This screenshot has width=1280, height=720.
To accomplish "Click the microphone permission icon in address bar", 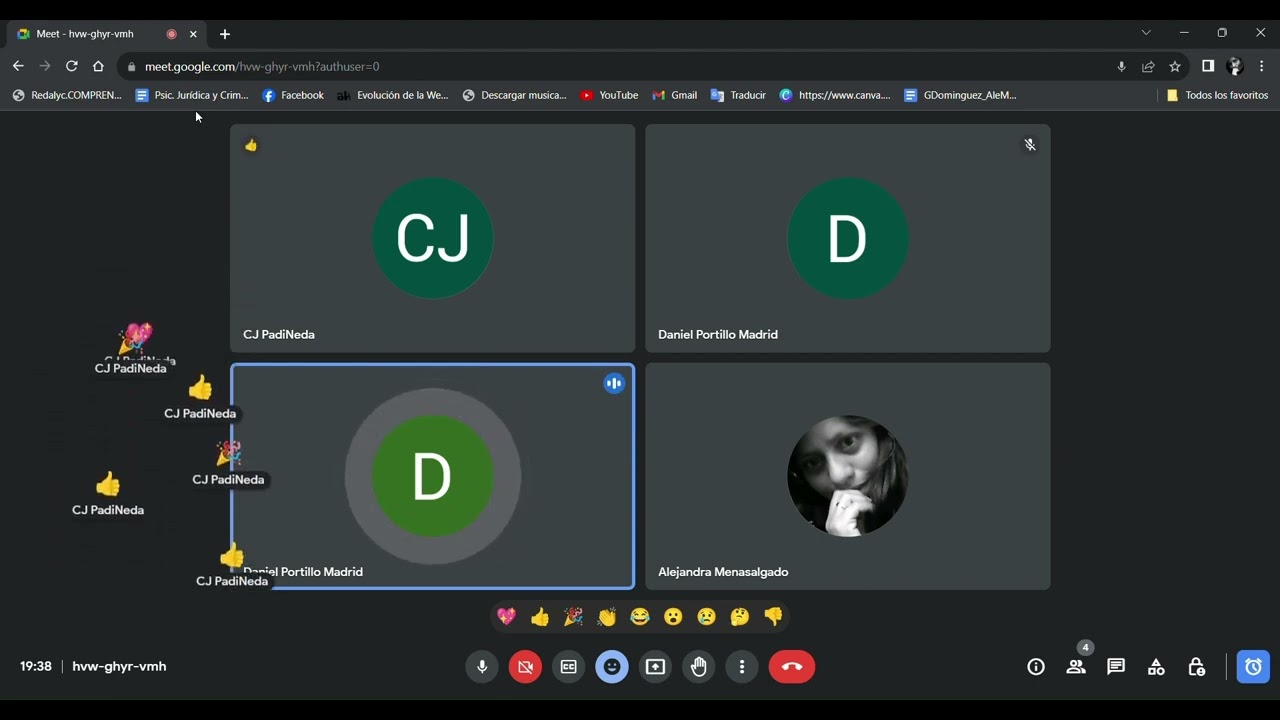I will [x=1121, y=67].
